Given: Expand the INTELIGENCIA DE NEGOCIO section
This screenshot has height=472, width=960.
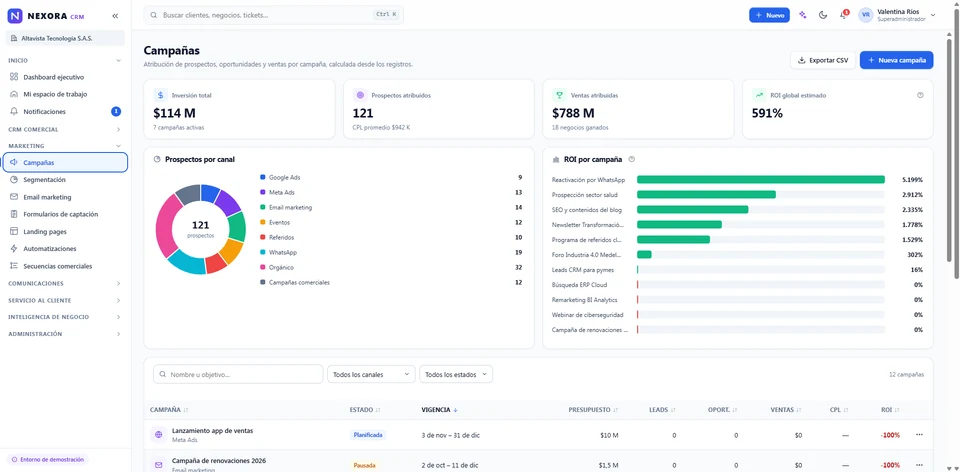Looking at the screenshot, I should coord(118,317).
